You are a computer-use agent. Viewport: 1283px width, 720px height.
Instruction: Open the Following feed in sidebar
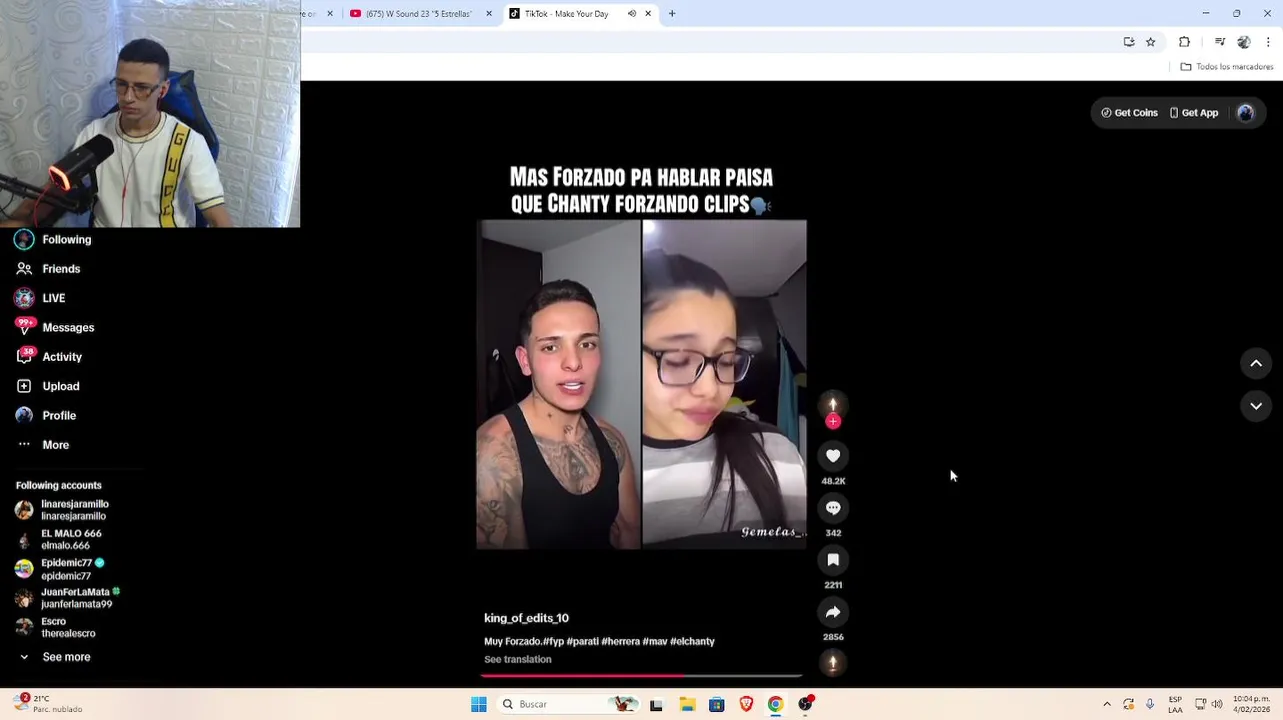54,240
